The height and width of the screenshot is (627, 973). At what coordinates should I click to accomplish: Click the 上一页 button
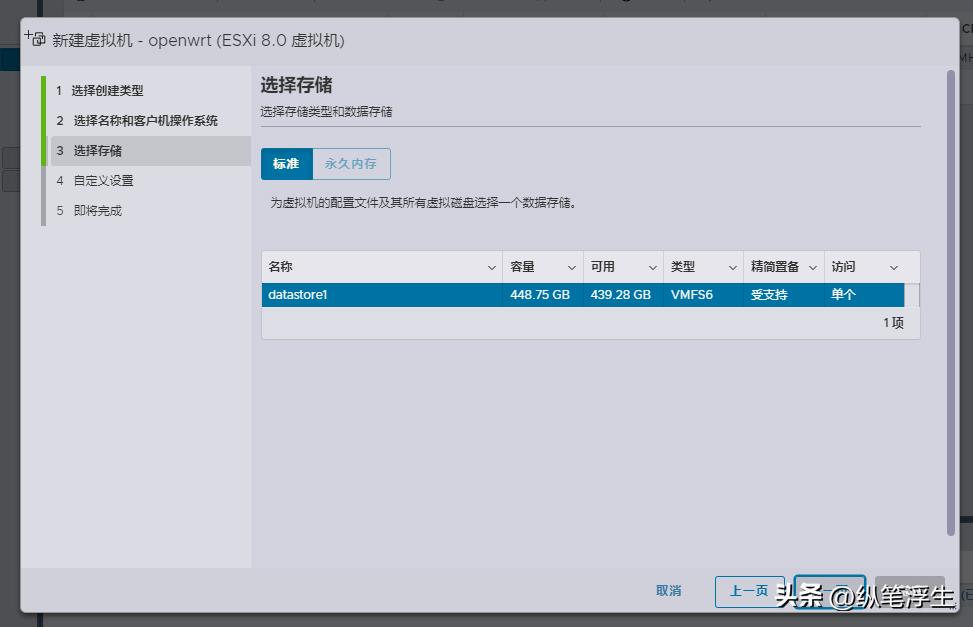coord(751,591)
